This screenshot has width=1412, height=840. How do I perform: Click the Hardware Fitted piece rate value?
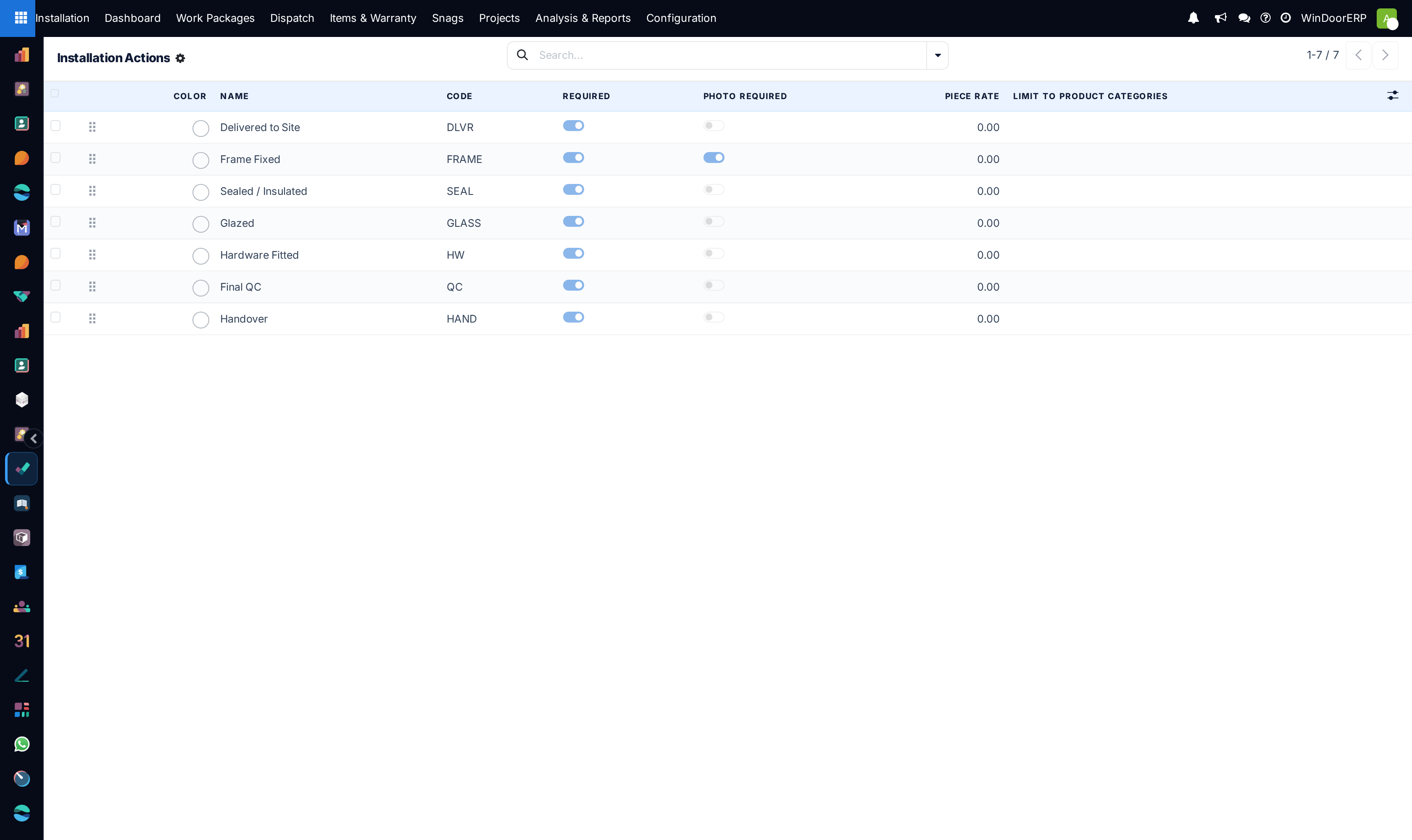[x=988, y=255]
